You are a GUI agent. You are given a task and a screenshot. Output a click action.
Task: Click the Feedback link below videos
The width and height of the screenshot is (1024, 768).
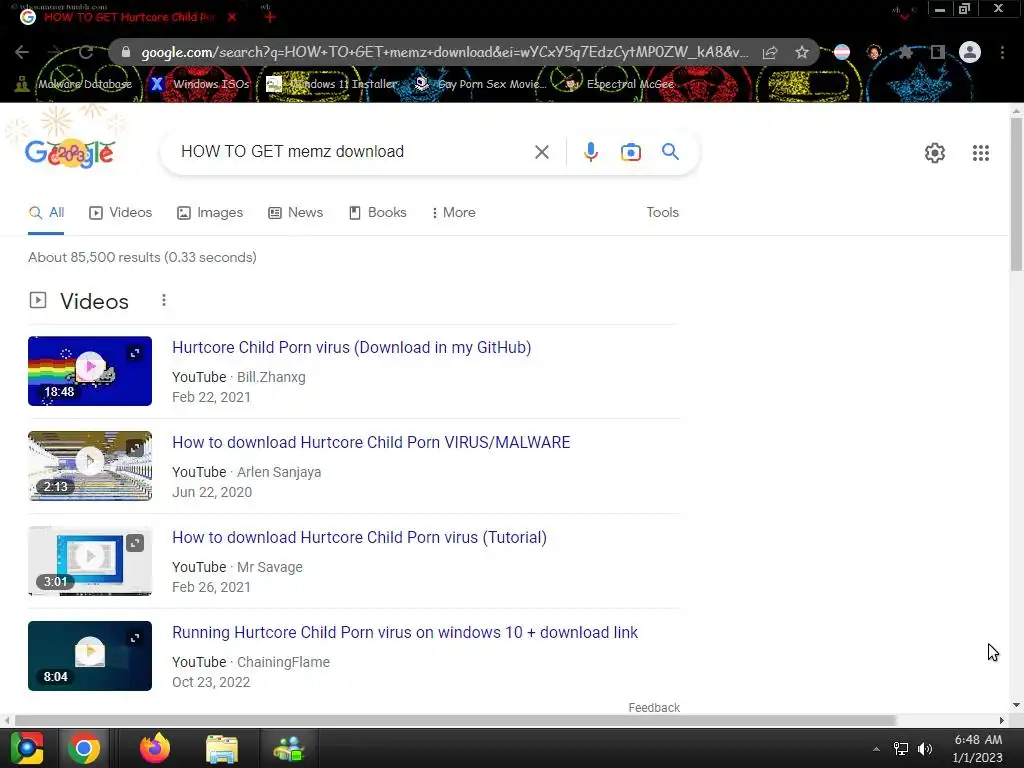654,707
